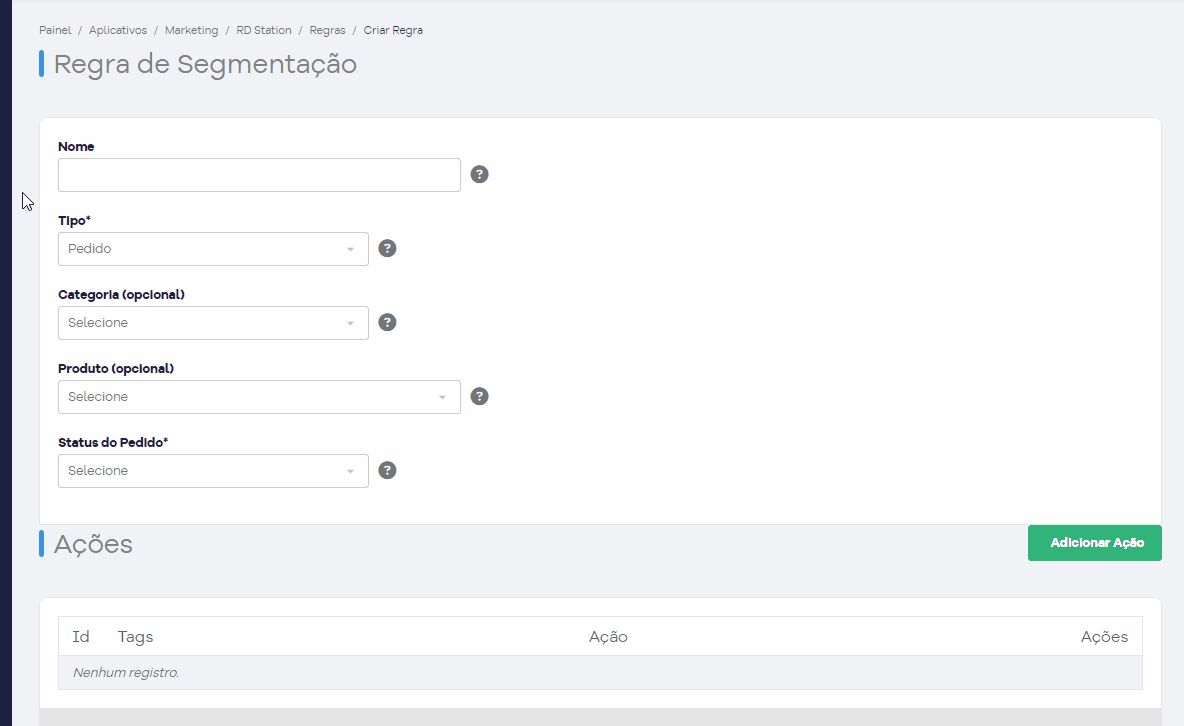Return to Regras via breadcrumb
Viewport: 1184px width, 726px height.
[x=327, y=30]
